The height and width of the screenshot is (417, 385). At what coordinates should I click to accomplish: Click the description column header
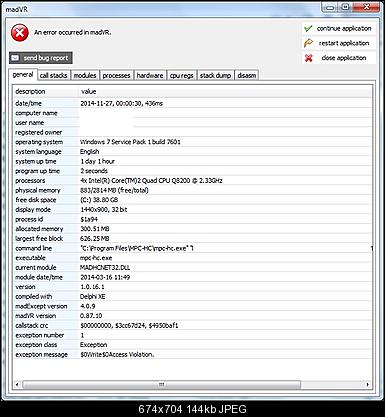[46, 92]
